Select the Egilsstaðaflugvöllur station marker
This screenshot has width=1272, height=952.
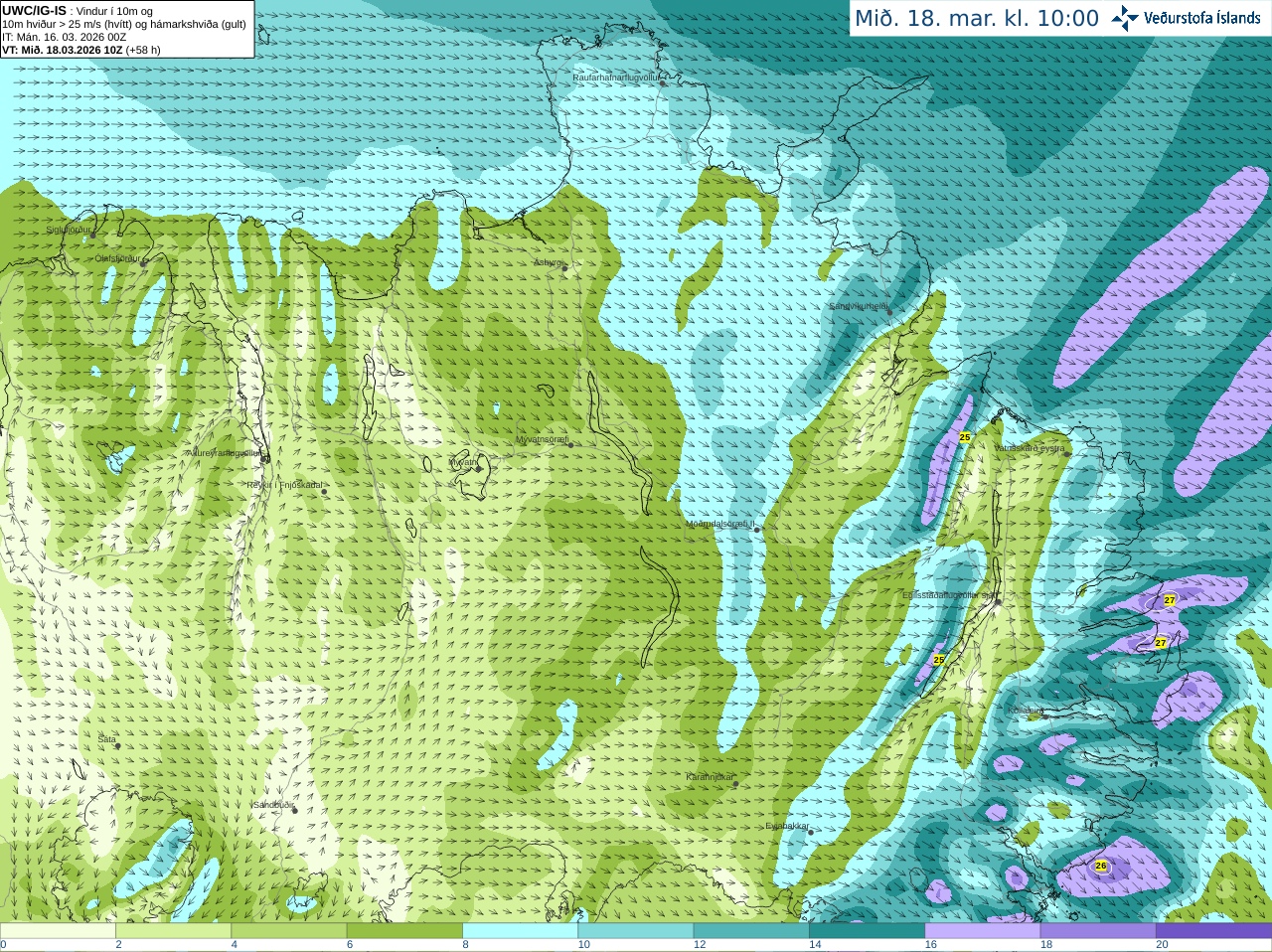998,600
